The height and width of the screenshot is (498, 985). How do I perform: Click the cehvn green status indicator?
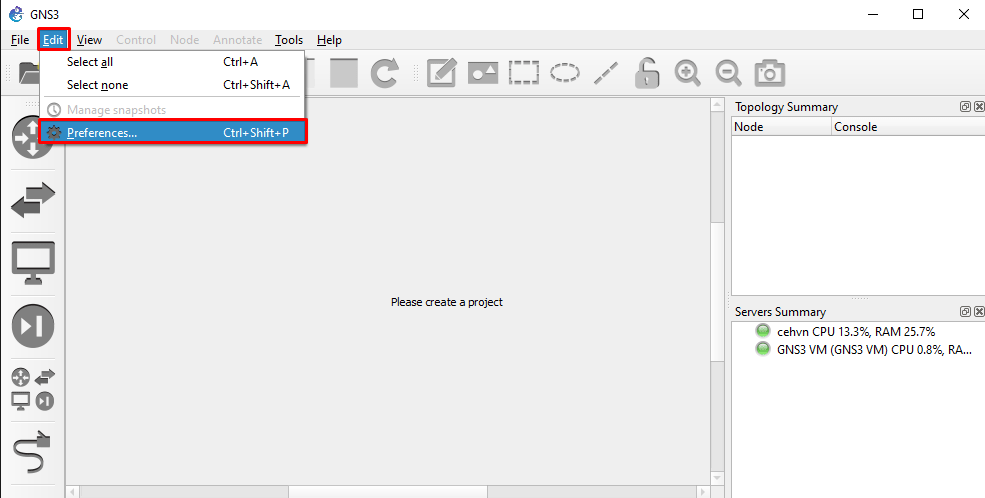(763, 331)
